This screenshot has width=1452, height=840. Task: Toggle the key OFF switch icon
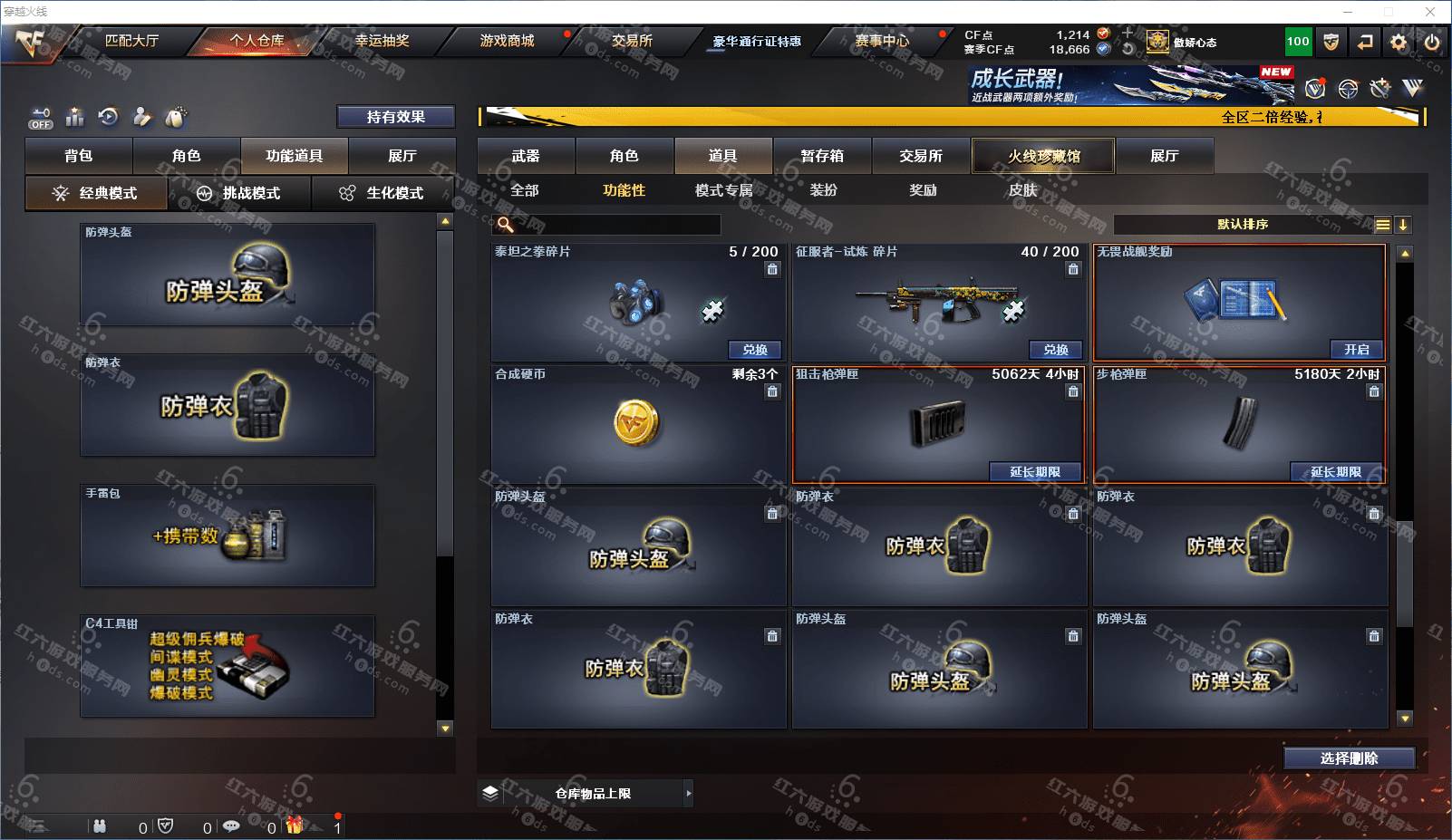41,118
